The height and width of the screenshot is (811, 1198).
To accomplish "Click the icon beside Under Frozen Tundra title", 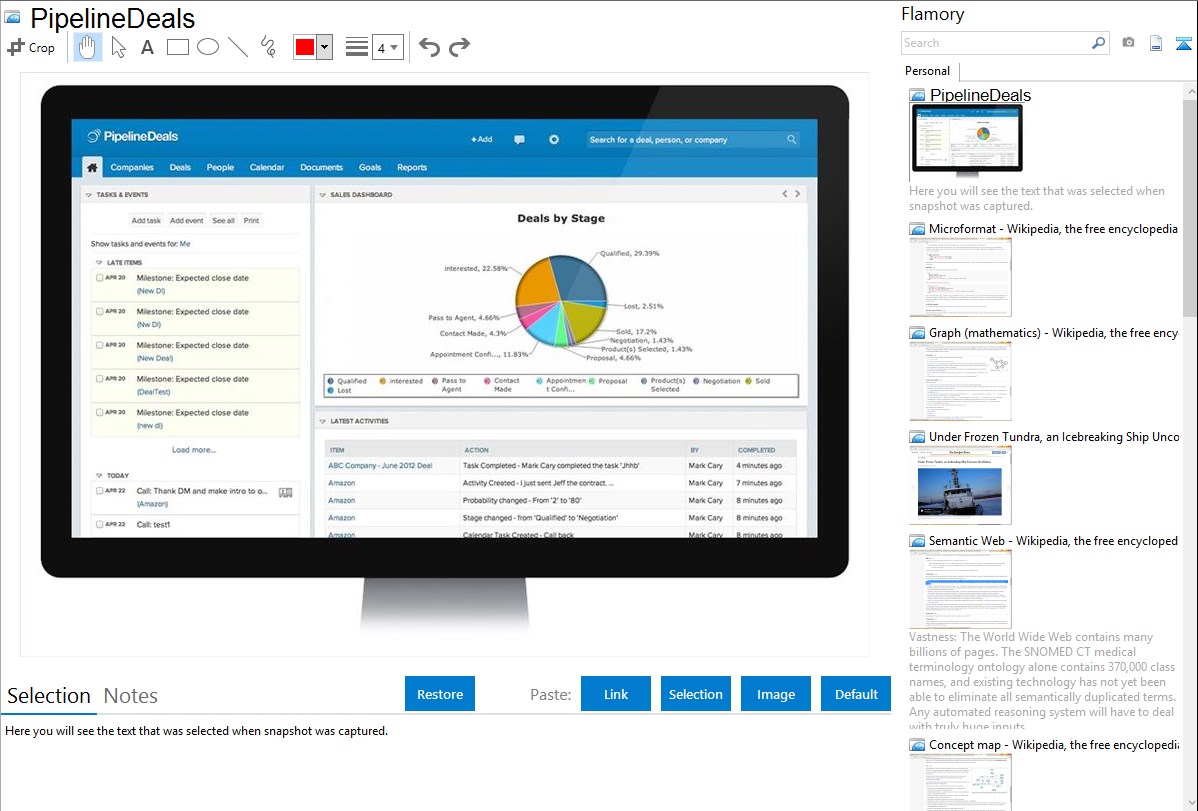I will pyautogui.click(x=917, y=437).
